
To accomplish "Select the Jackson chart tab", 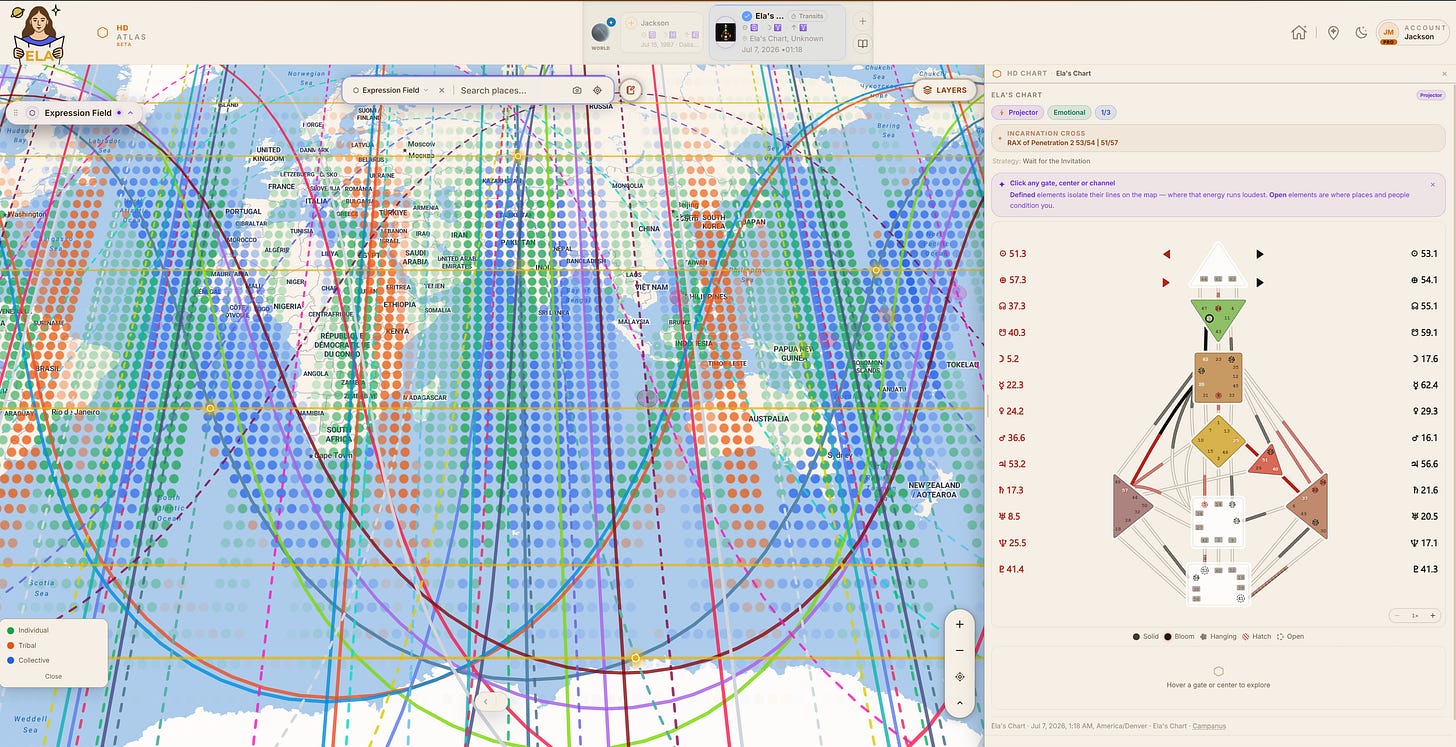I will tap(662, 32).
